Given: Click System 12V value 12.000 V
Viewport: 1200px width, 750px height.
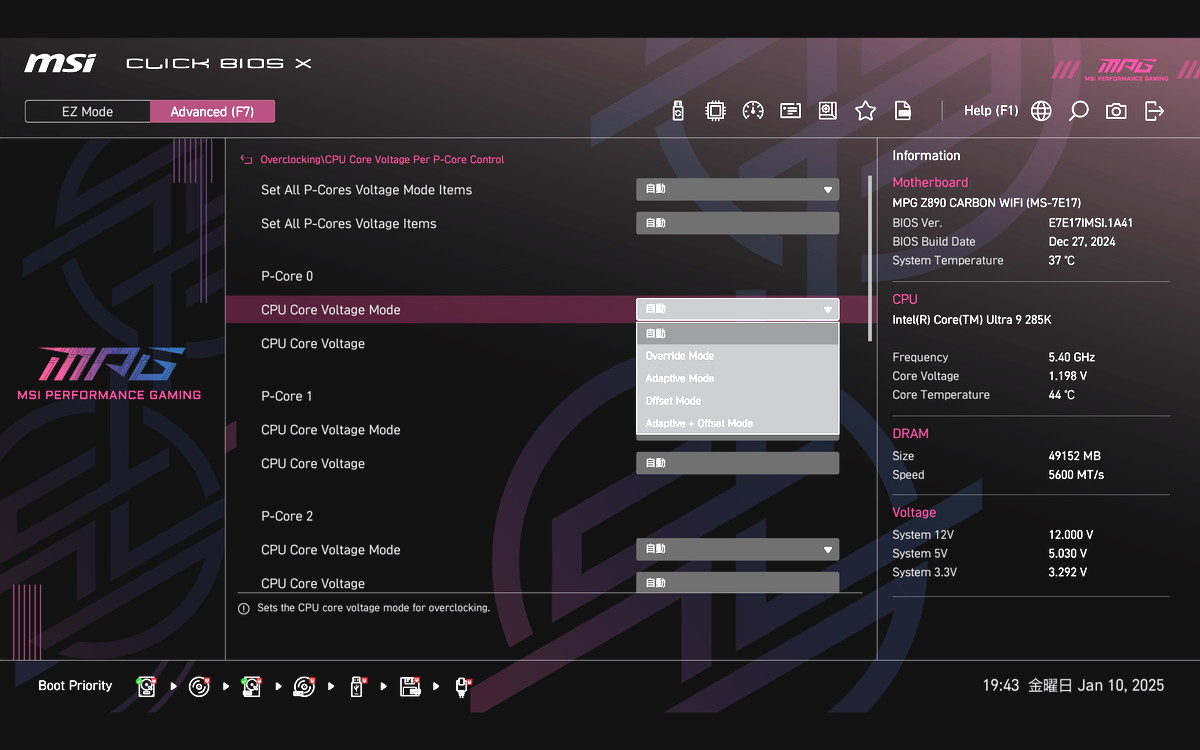Looking at the screenshot, I should click(1071, 535).
